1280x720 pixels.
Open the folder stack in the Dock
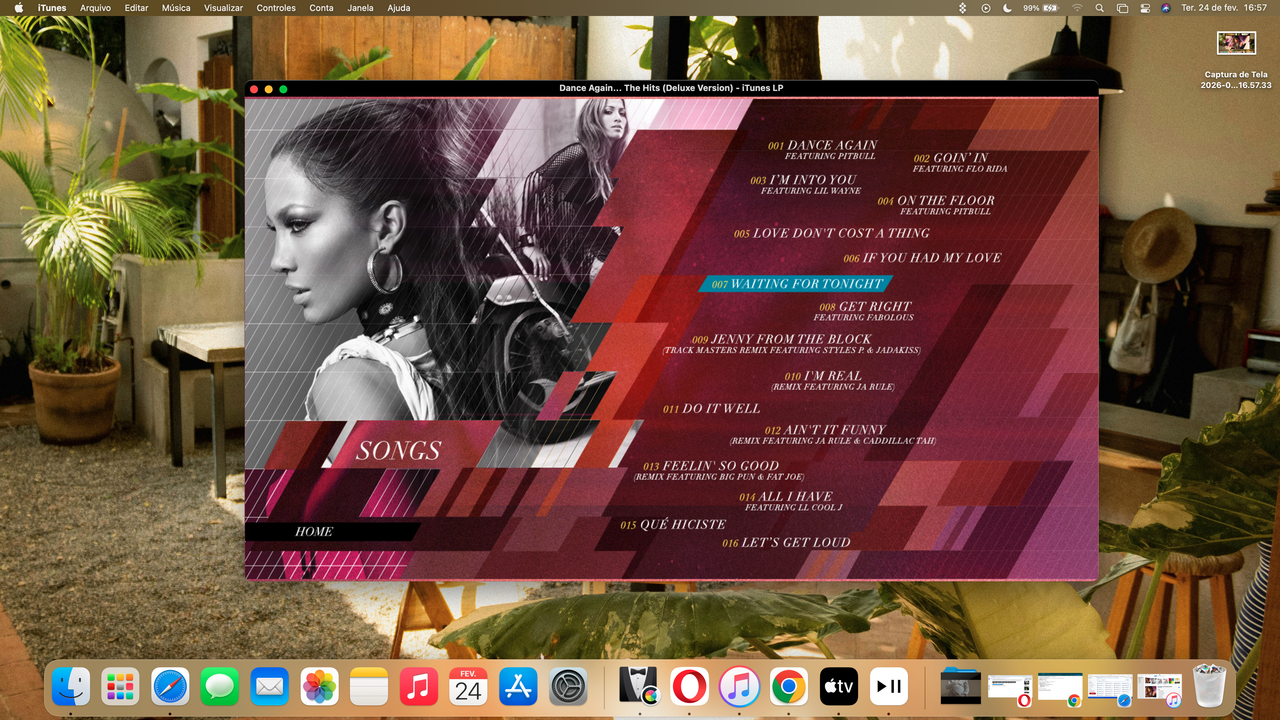click(960, 687)
